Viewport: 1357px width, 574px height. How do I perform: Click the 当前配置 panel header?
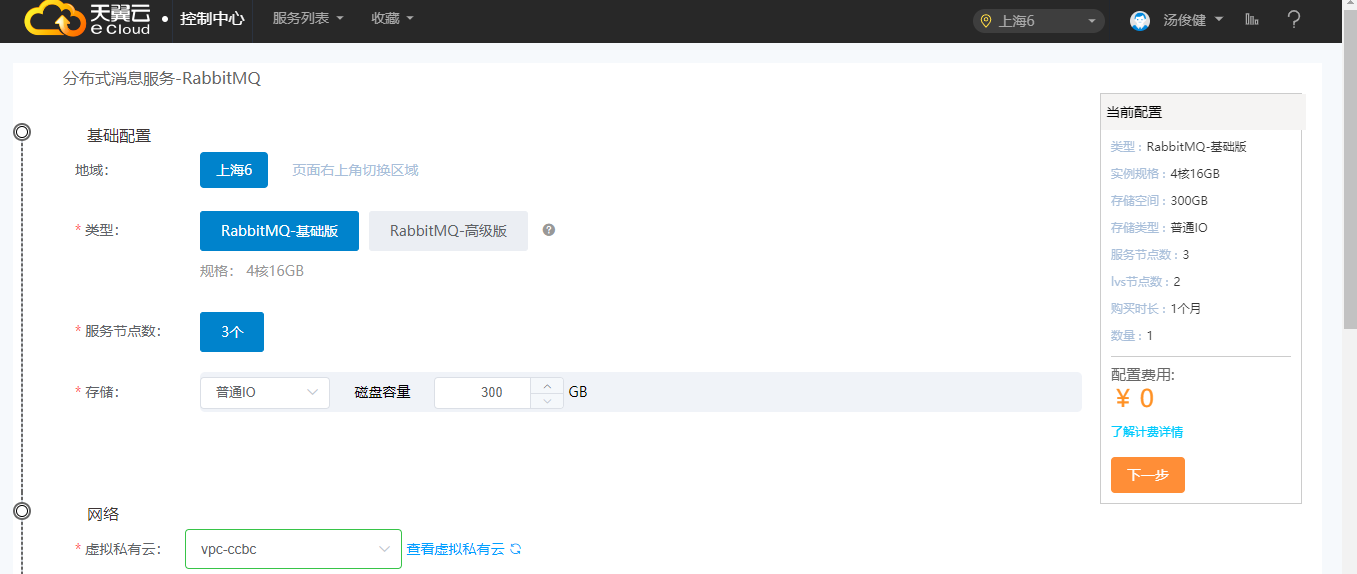coord(1203,112)
